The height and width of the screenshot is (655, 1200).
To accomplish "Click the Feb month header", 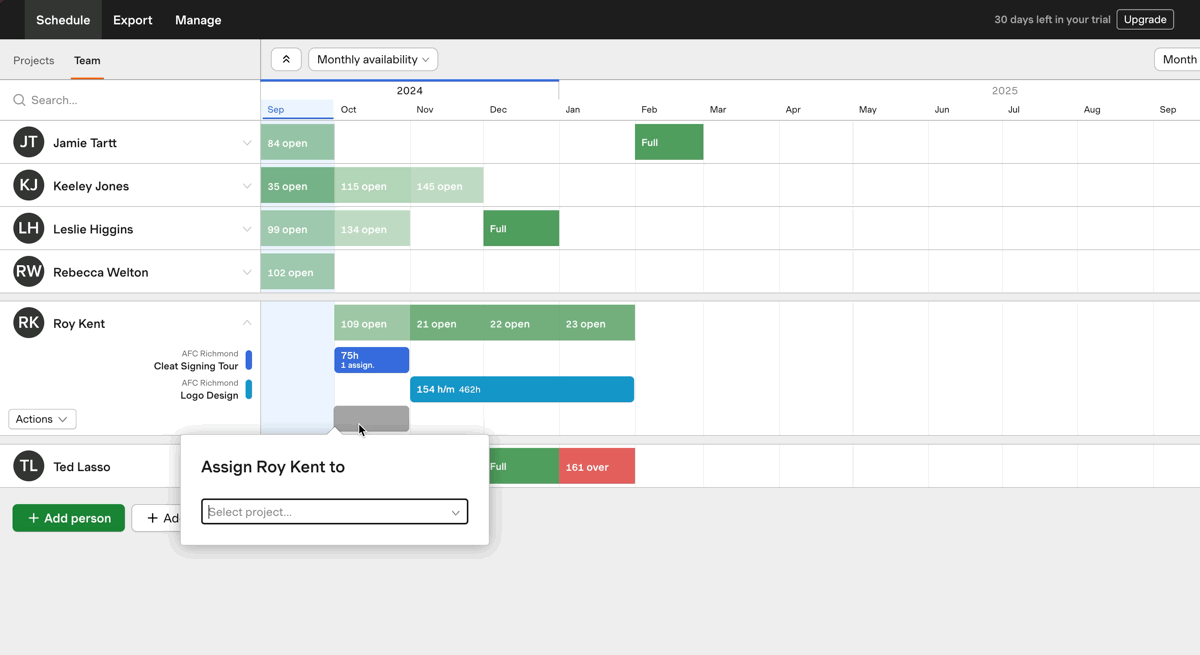I will pos(649,110).
